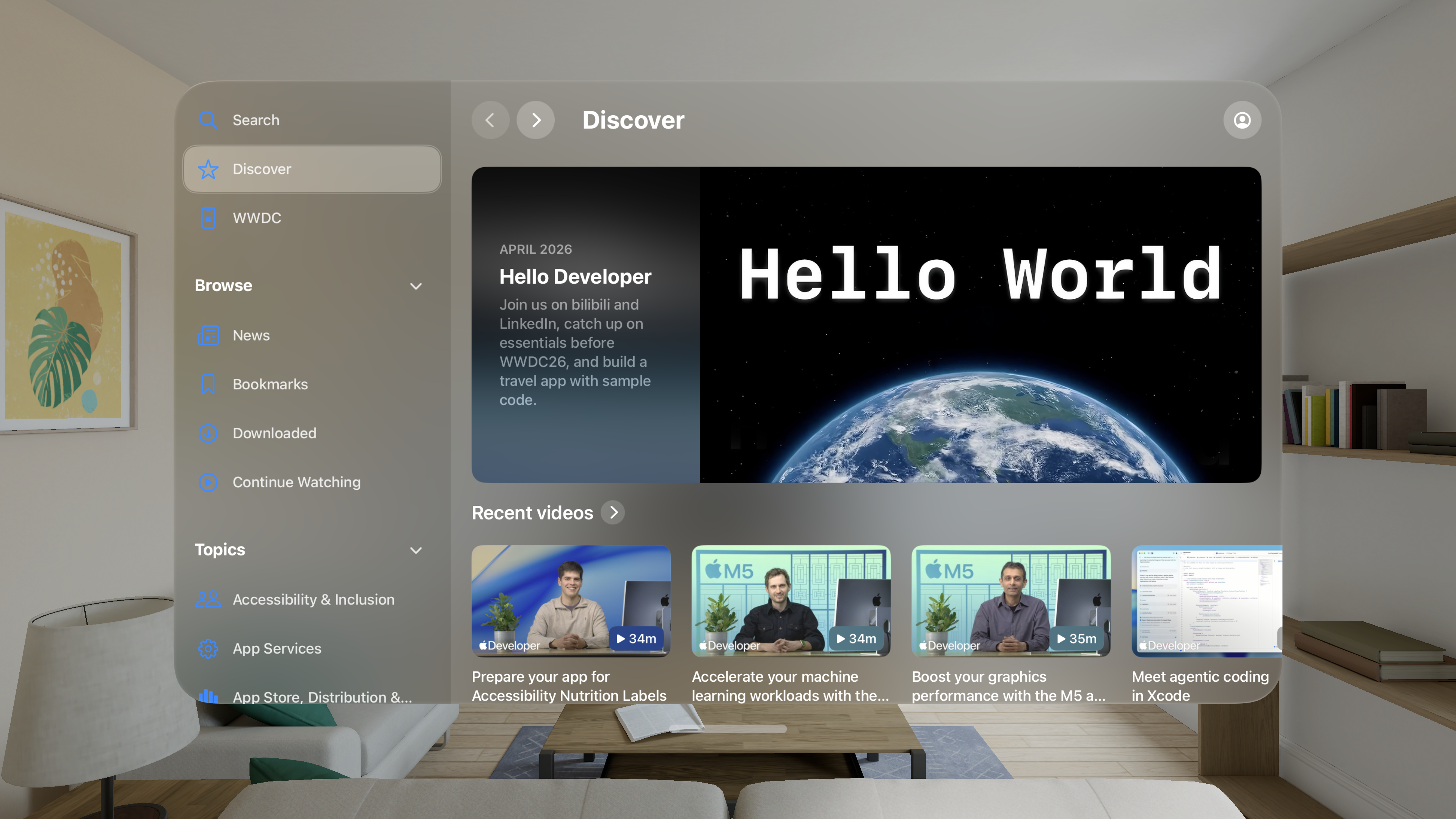Click the 'APRIL 2026' date label
The height and width of the screenshot is (819, 1456).
[x=535, y=249]
